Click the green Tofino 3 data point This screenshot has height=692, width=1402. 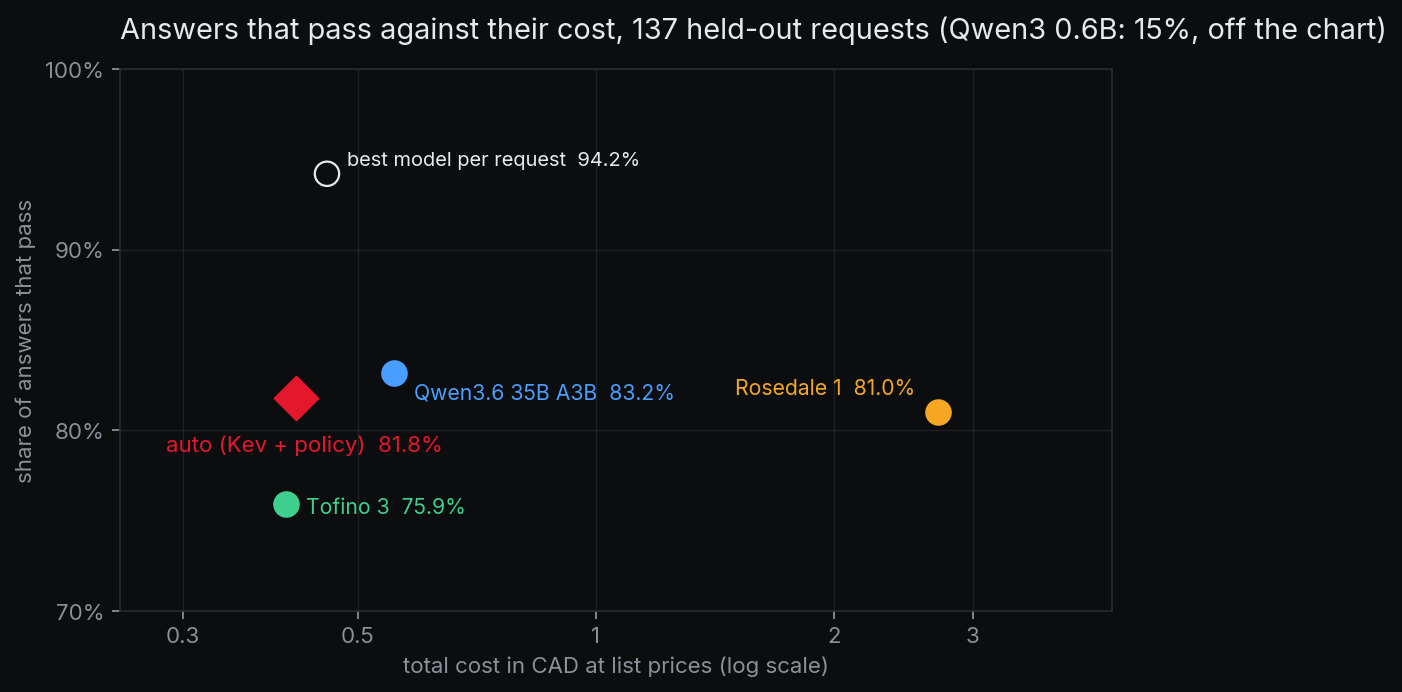coord(286,504)
